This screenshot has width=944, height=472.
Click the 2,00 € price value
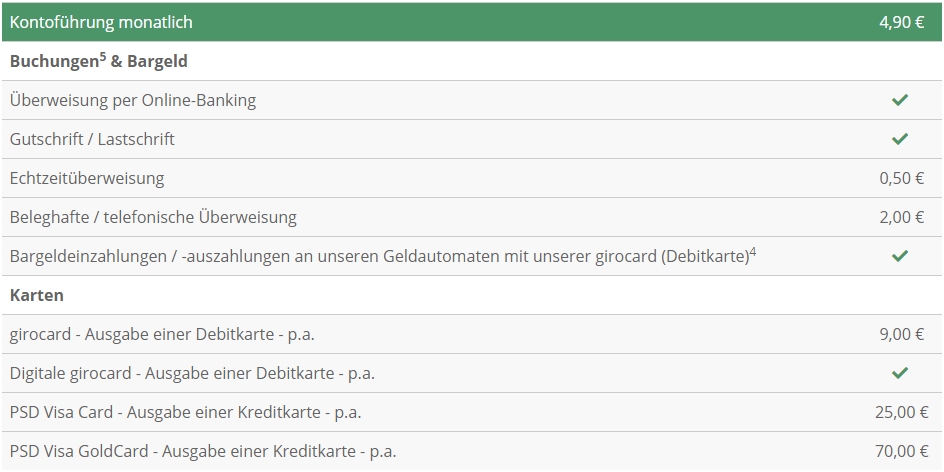[x=901, y=217]
